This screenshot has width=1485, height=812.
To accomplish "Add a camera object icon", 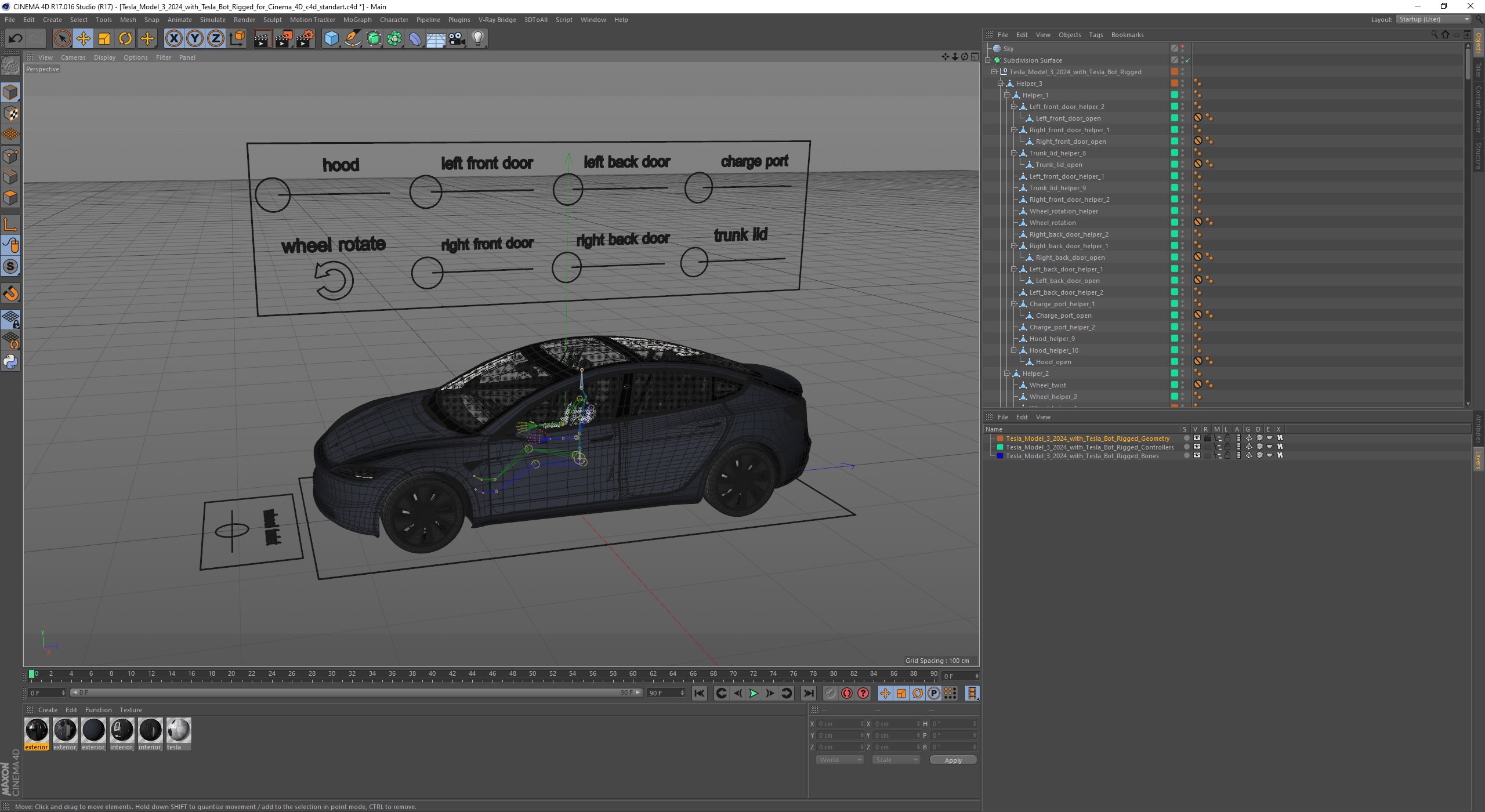I will pyautogui.click(x=457, y=39).
